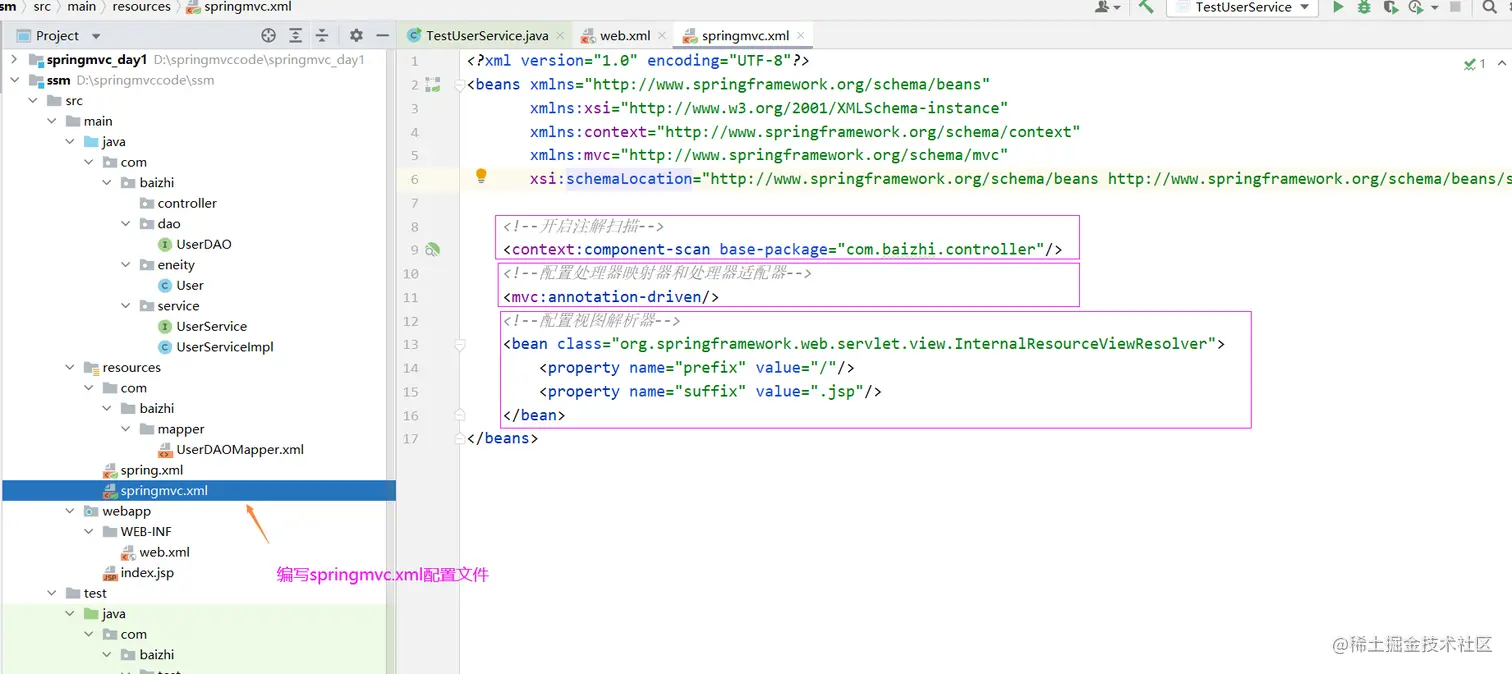The image size is (1512, 674).
Task: Open web.xml under WEB-INF
Action: (x=165, y=552)
